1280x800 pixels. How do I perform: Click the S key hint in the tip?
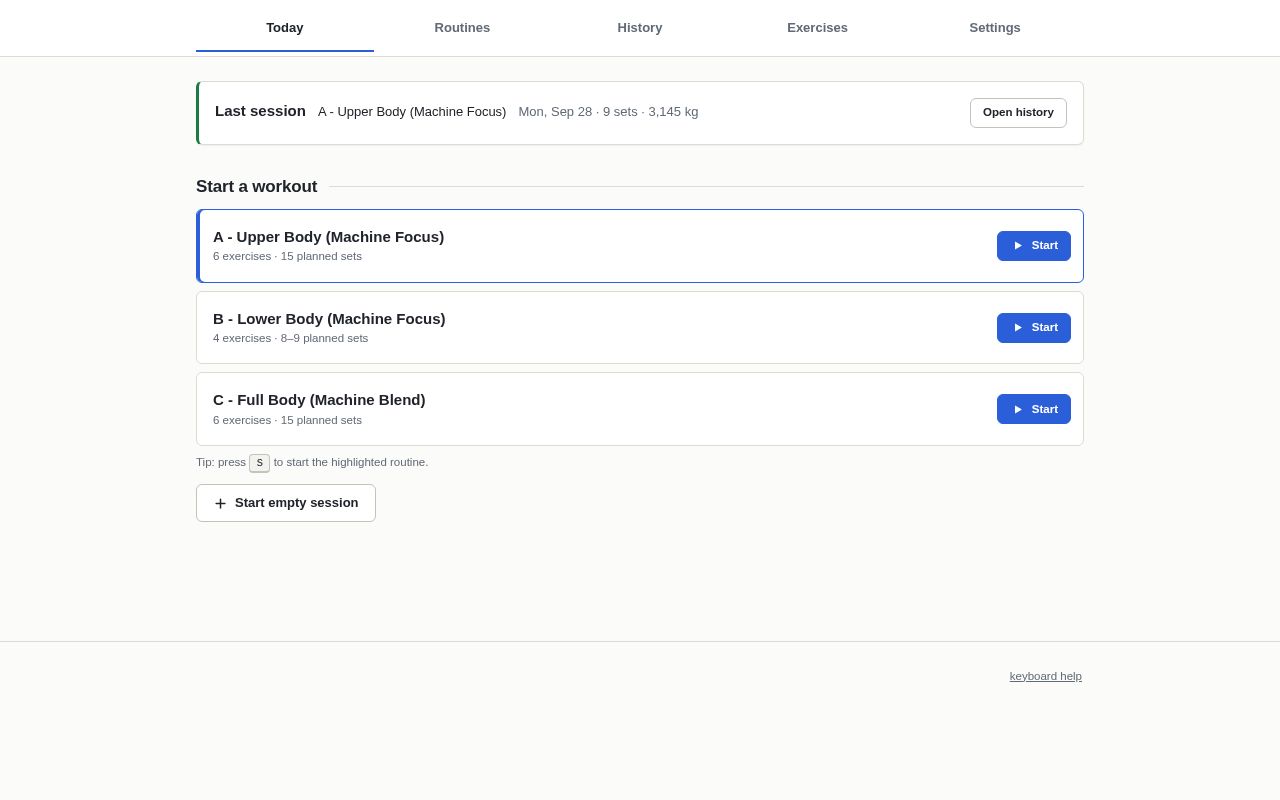click(x=260, y=463)
